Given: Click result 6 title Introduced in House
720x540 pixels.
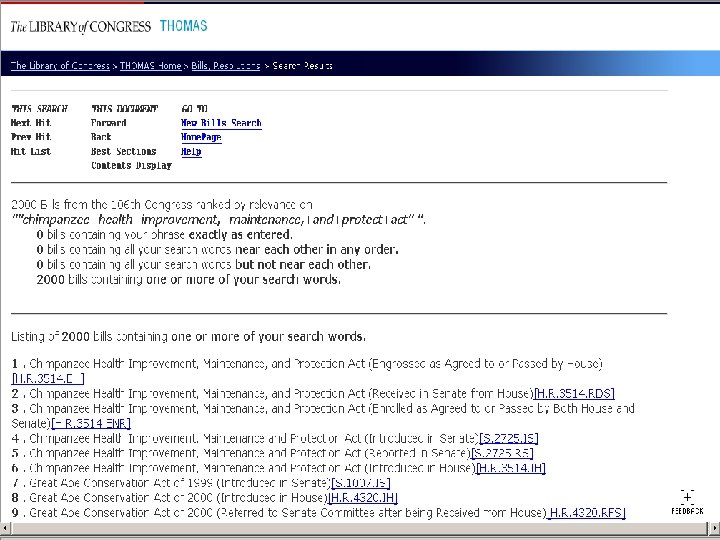Looking at the screenshot, I should pos(253,468).
